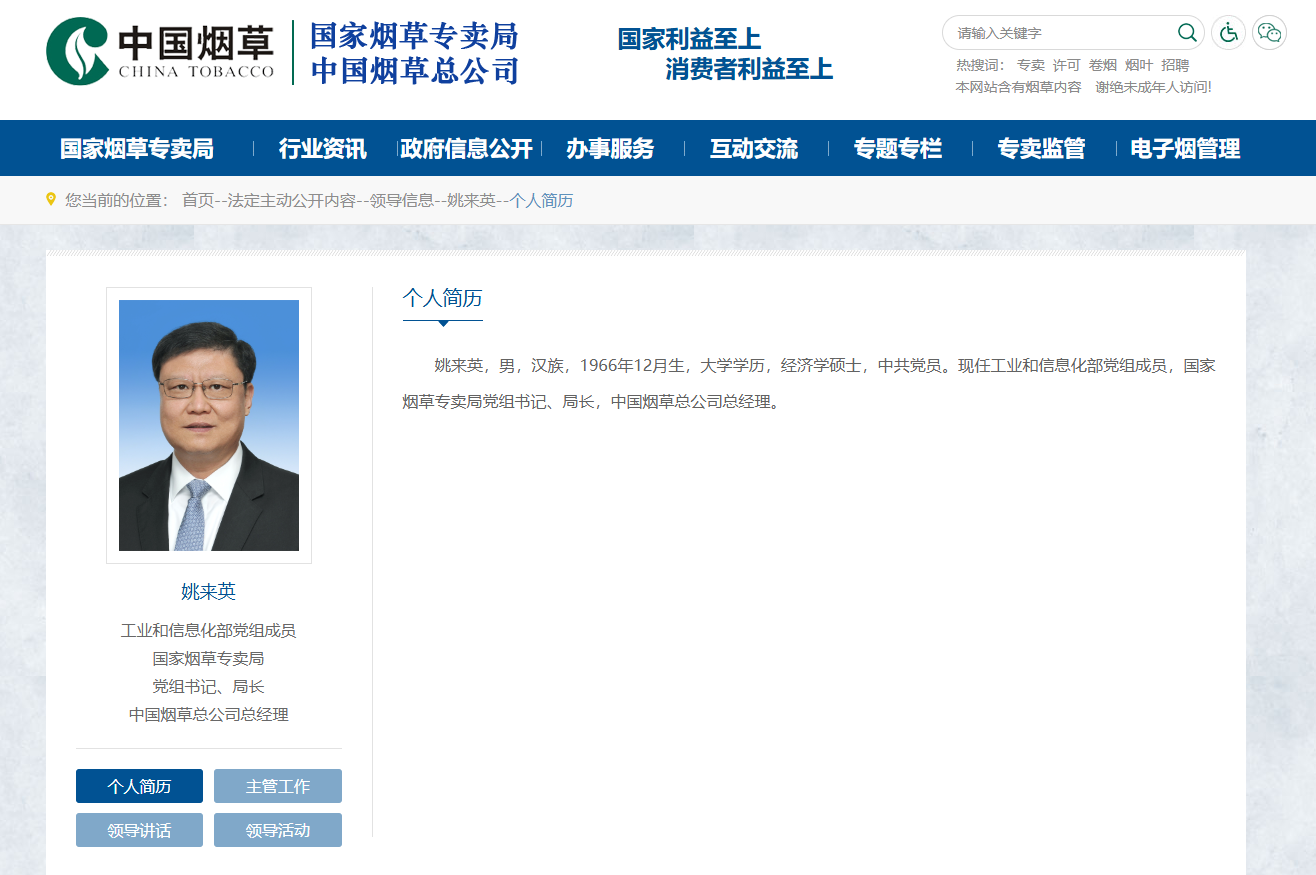Go to 首页 in breadcrumb
Screen dimensions: 1316x875
pos(198,200)
